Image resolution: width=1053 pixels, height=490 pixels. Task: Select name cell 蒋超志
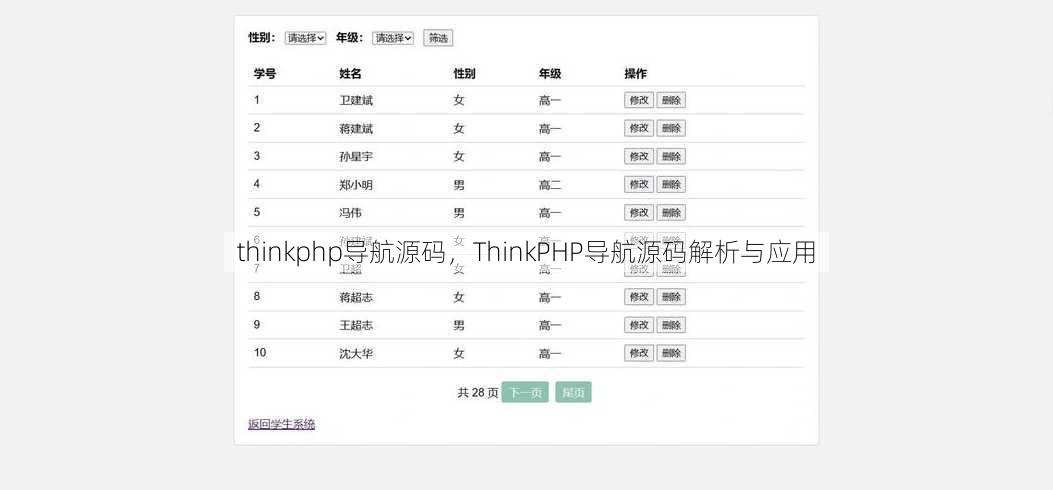point(356,297)
